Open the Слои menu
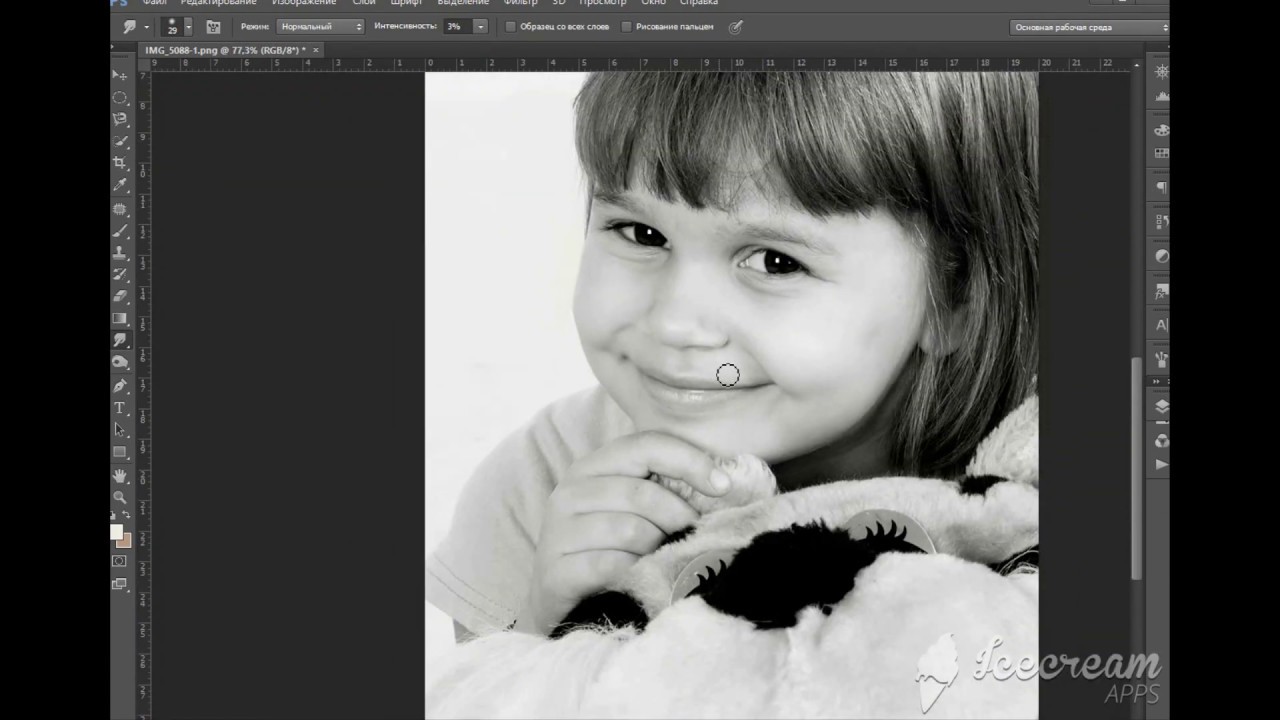1280x720 pixels. click(364, 3)
